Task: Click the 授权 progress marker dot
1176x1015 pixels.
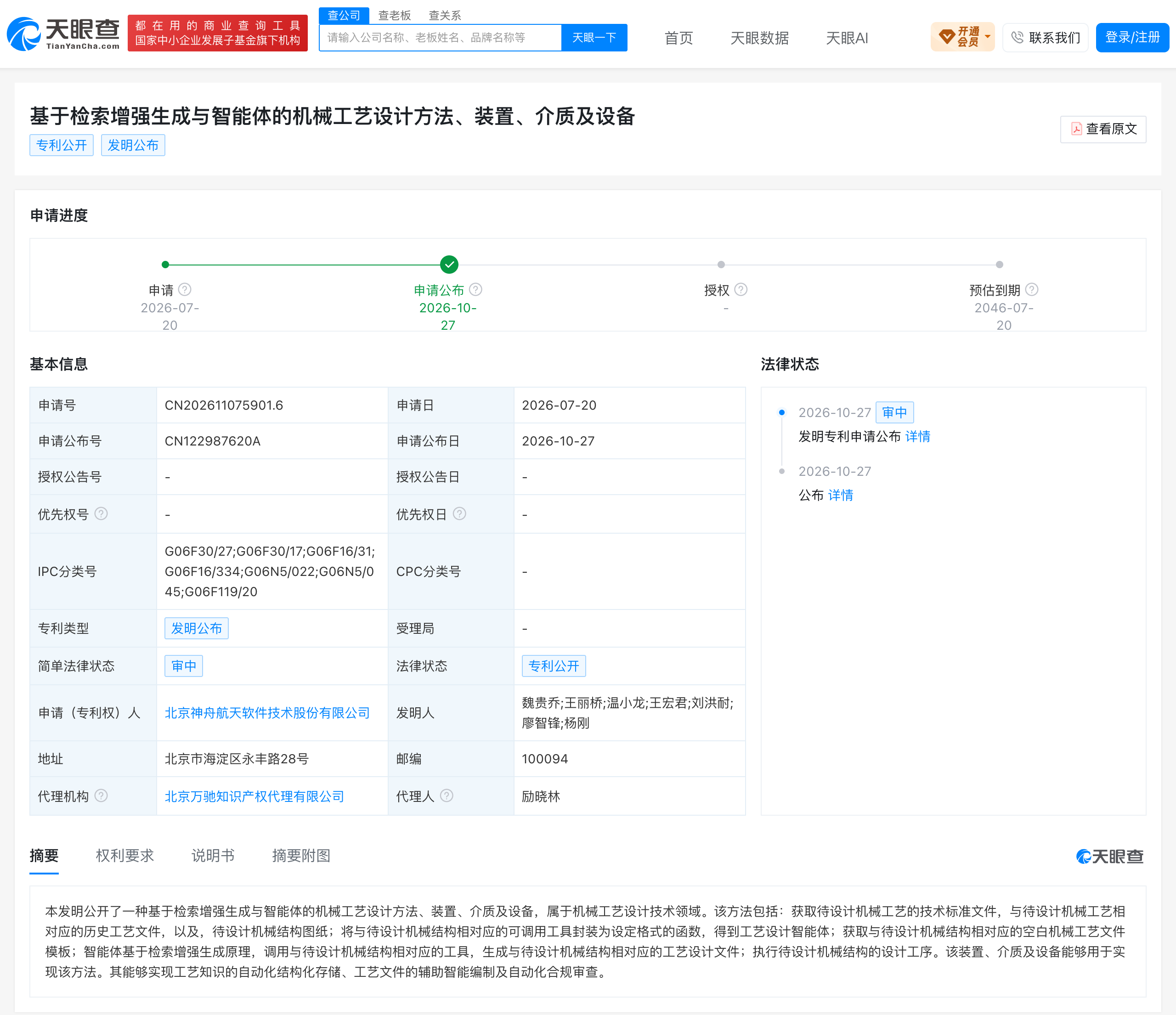Action: (721, 265)
